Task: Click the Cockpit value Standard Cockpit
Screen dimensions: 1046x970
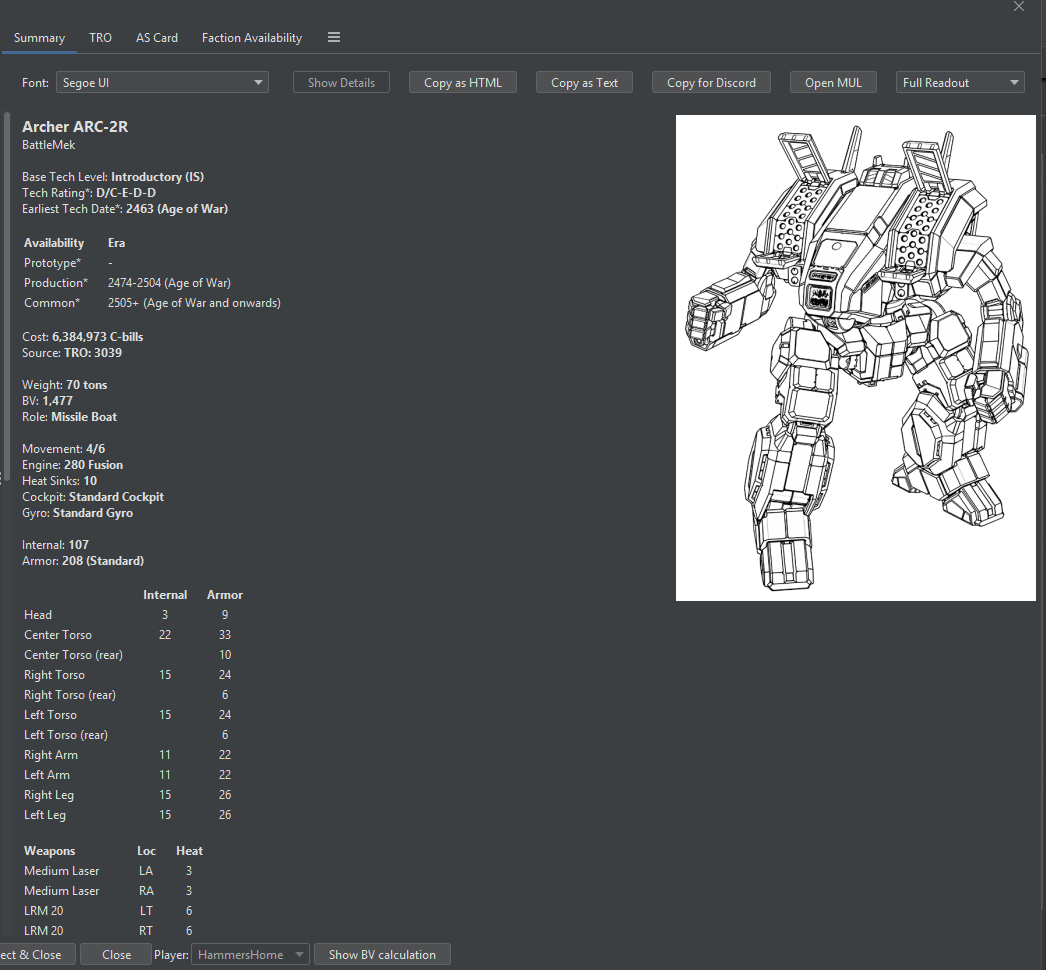Action: [x=116, y=497]
